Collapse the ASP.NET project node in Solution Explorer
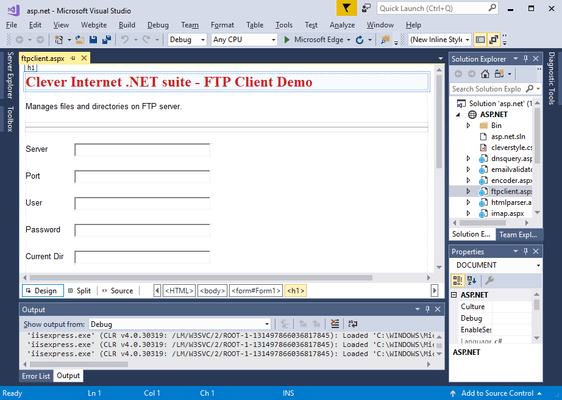 (x=458, y=115)
